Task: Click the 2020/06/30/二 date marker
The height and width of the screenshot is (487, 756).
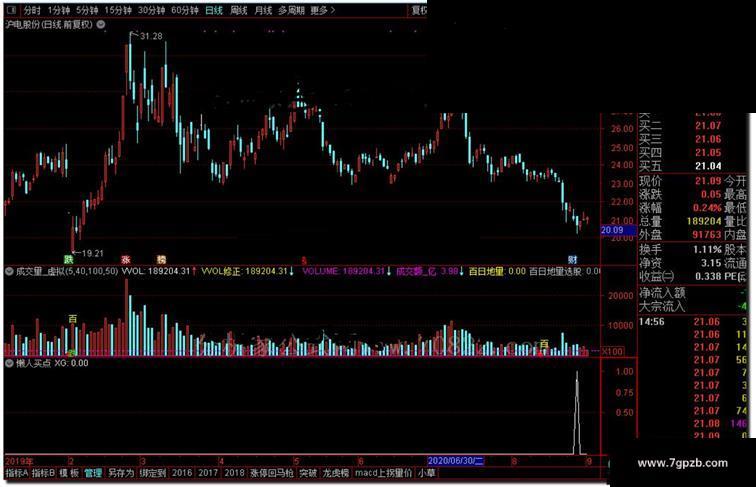Action: tap(456, 461)
